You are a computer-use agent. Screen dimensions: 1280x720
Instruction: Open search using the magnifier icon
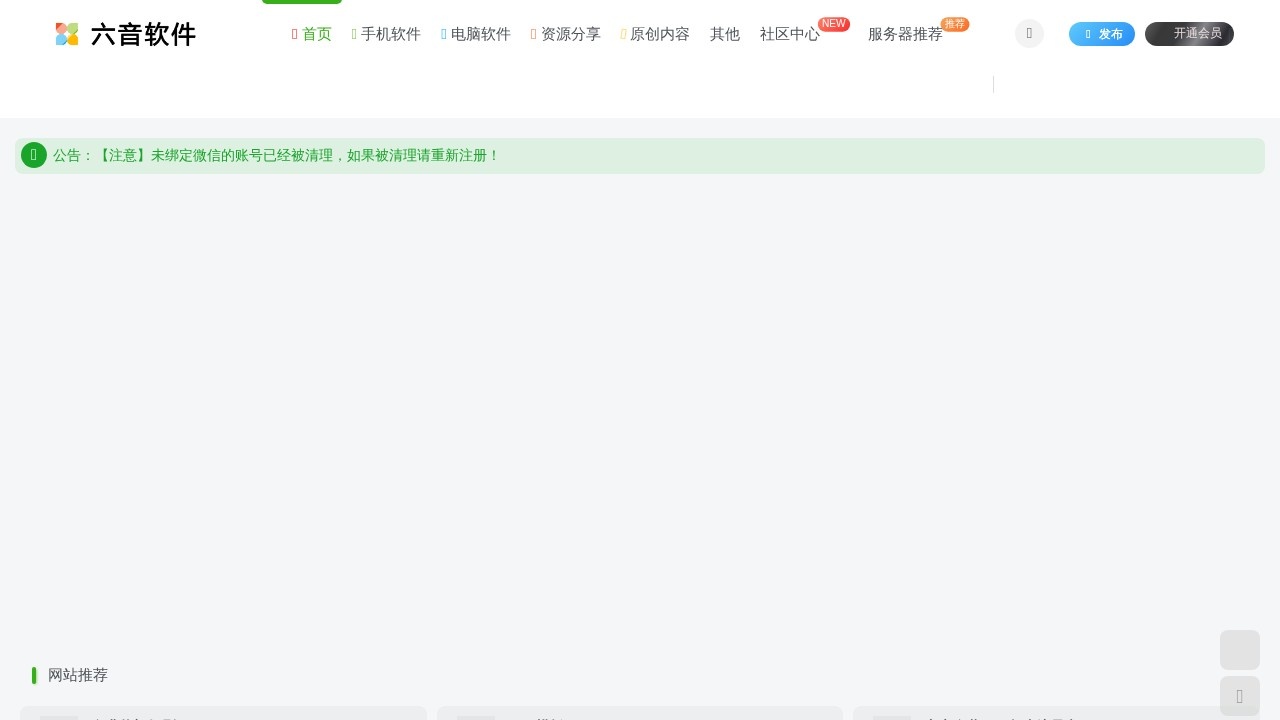(1029, 34)
